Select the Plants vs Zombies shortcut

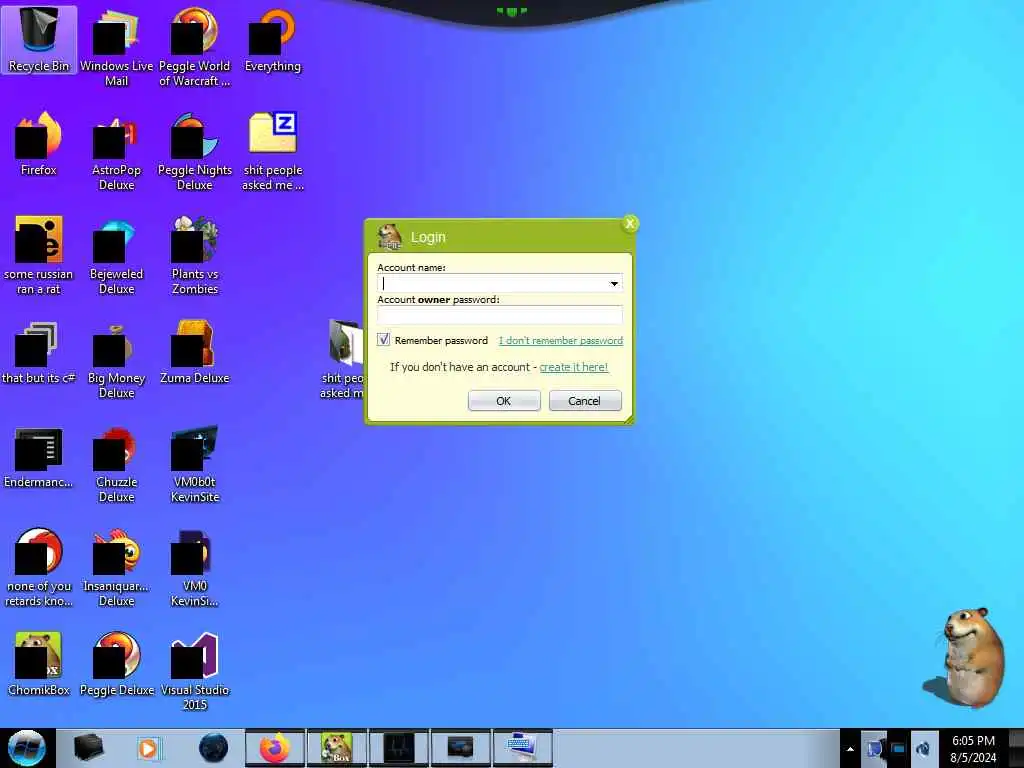tap(195, 255)
